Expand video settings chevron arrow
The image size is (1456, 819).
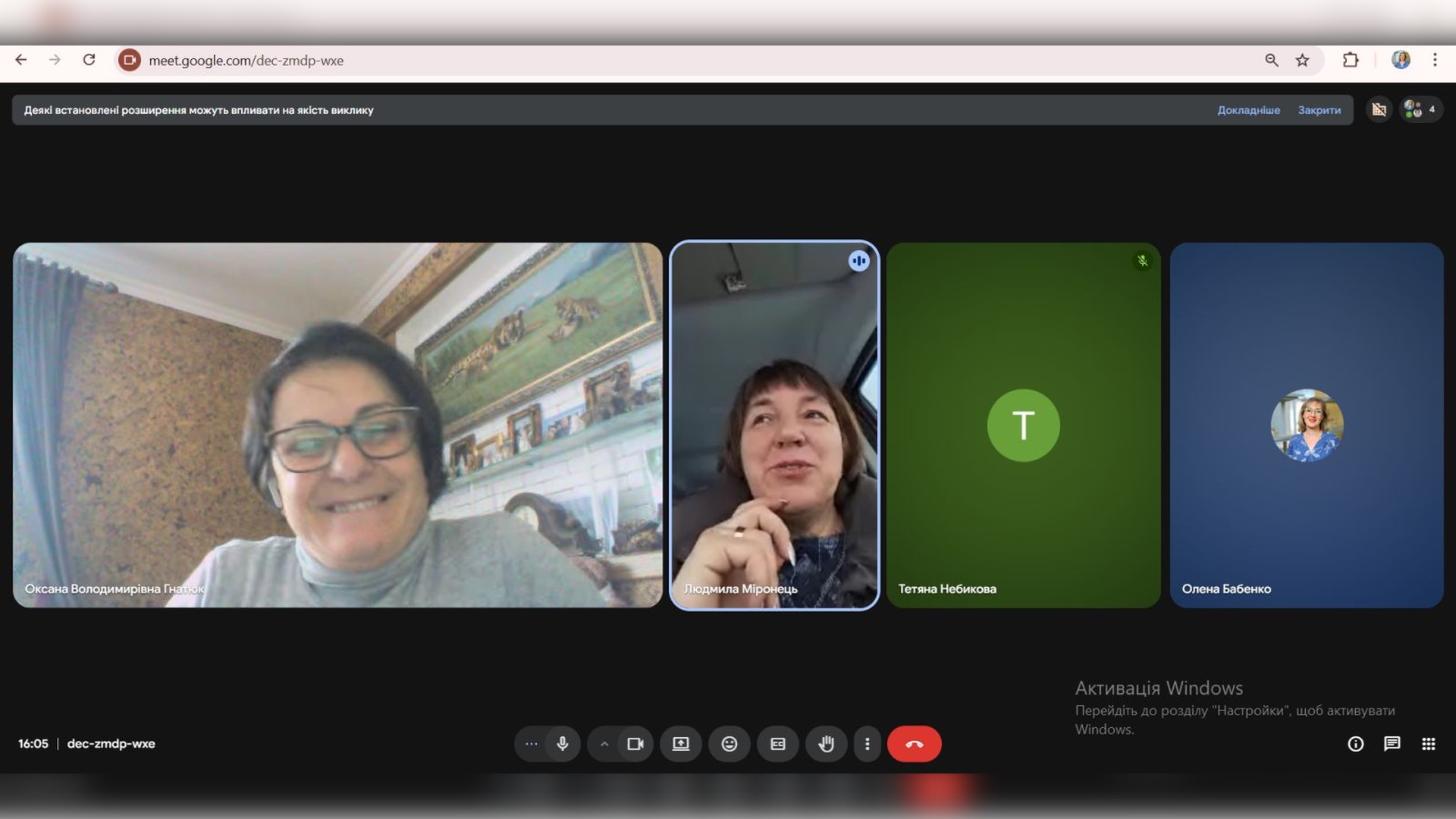[604, 744]
